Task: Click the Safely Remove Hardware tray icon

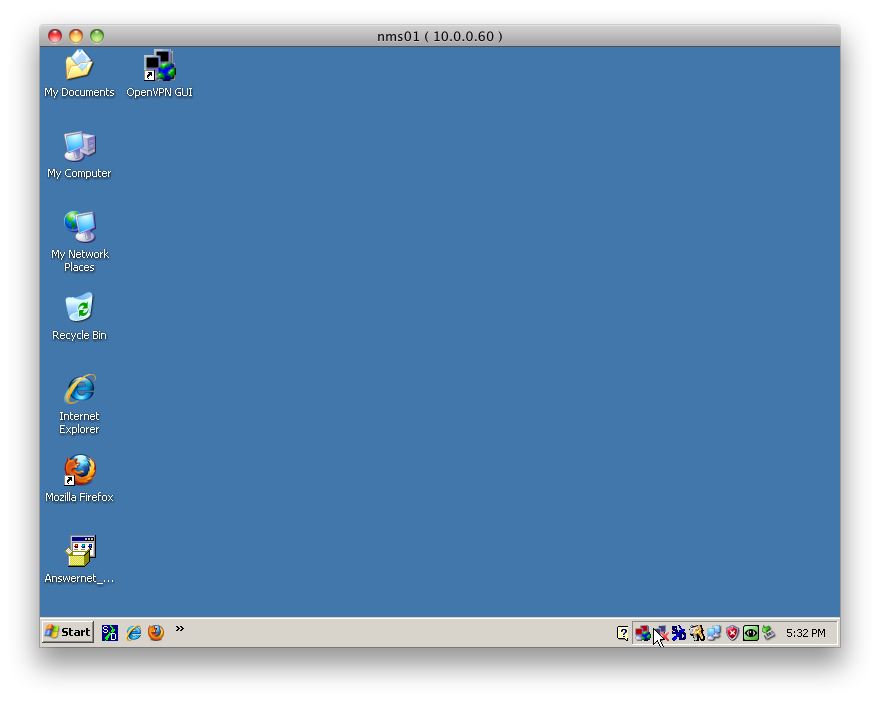Action: (x=769, y=634)
